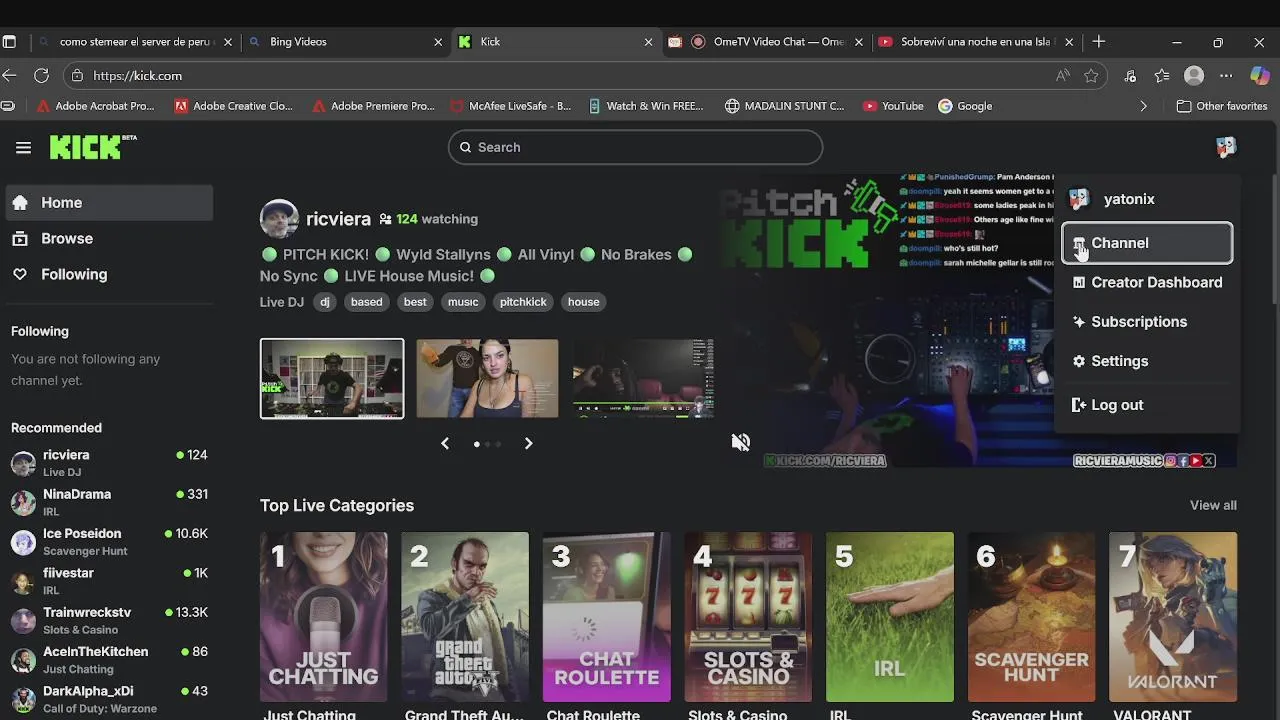Screen dimensions: 1280x720
Task: Switch to Sobreviví una noche tab
Action: [975, 42]
